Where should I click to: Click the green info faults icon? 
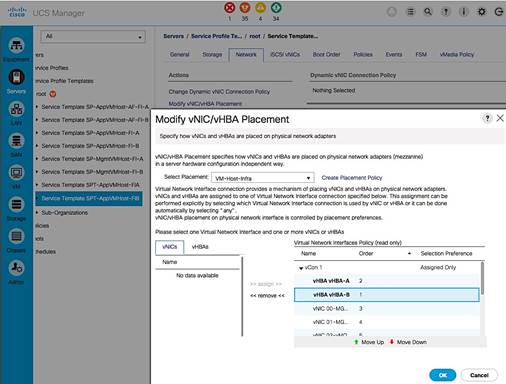[x=276, y=8]
